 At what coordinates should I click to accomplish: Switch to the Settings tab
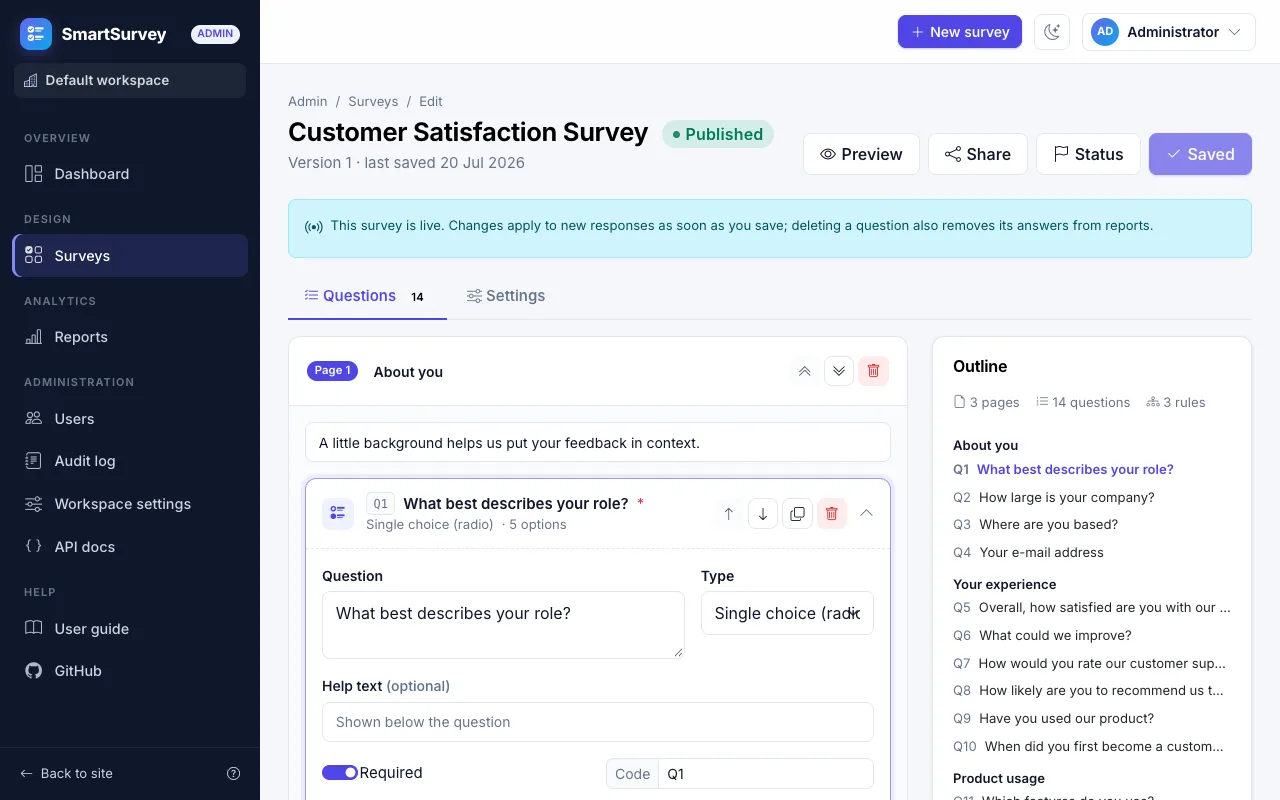pos(506,296)
